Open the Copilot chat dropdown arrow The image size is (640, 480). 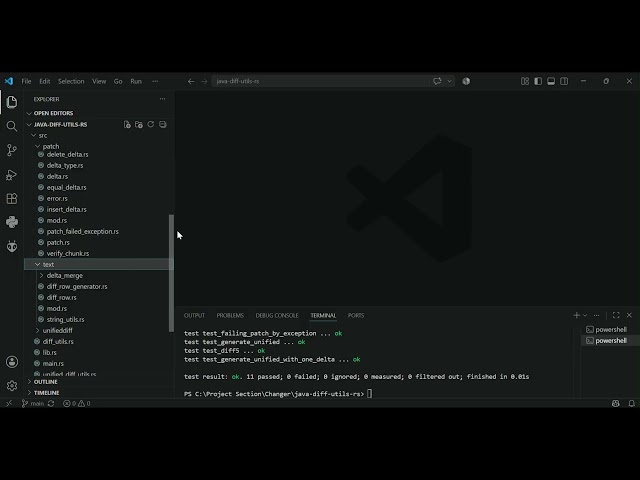coord(449,81)
